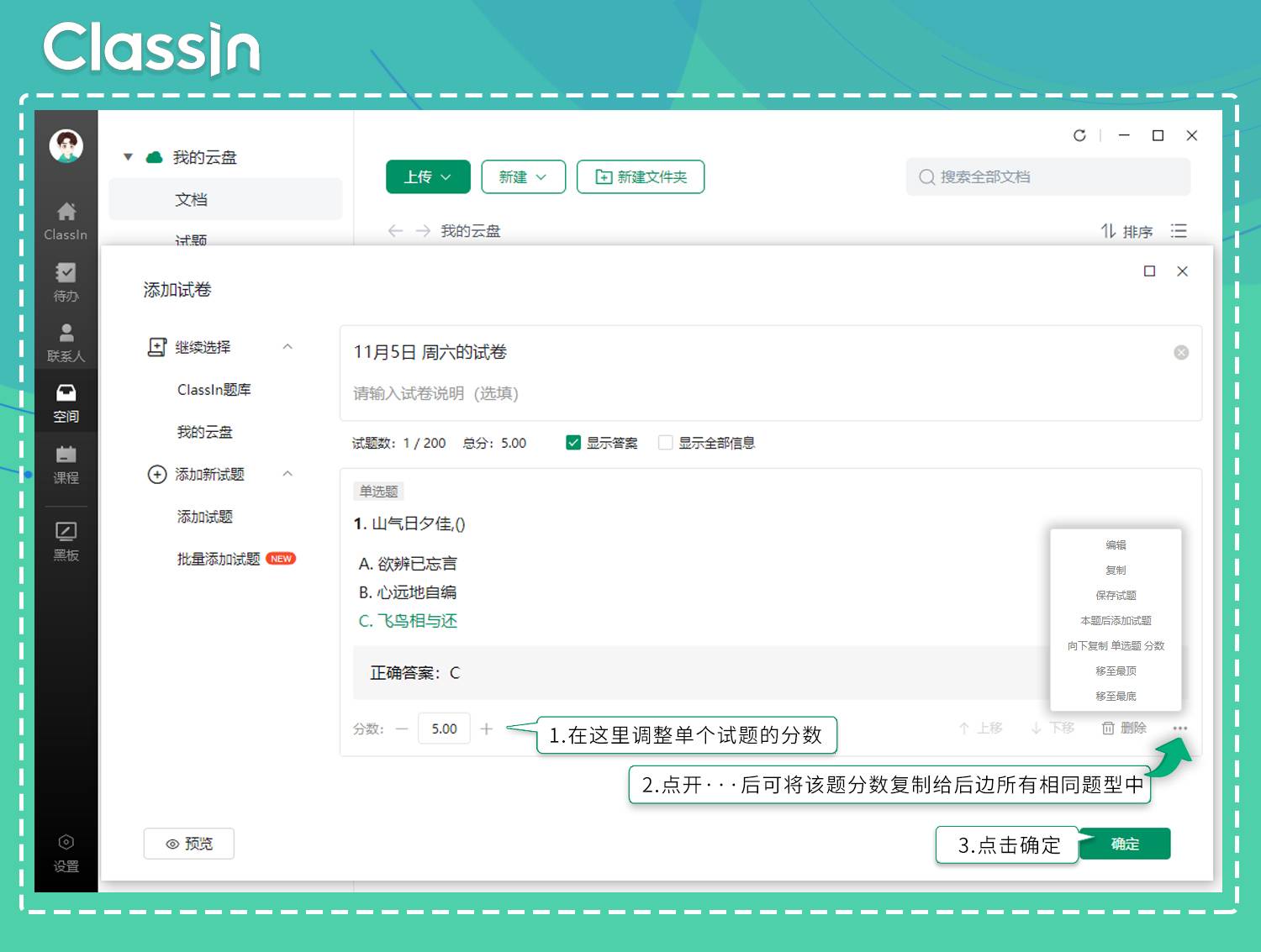
Task: Collapse the 继续选择 section chevron
Action: (x=288, y=347)
